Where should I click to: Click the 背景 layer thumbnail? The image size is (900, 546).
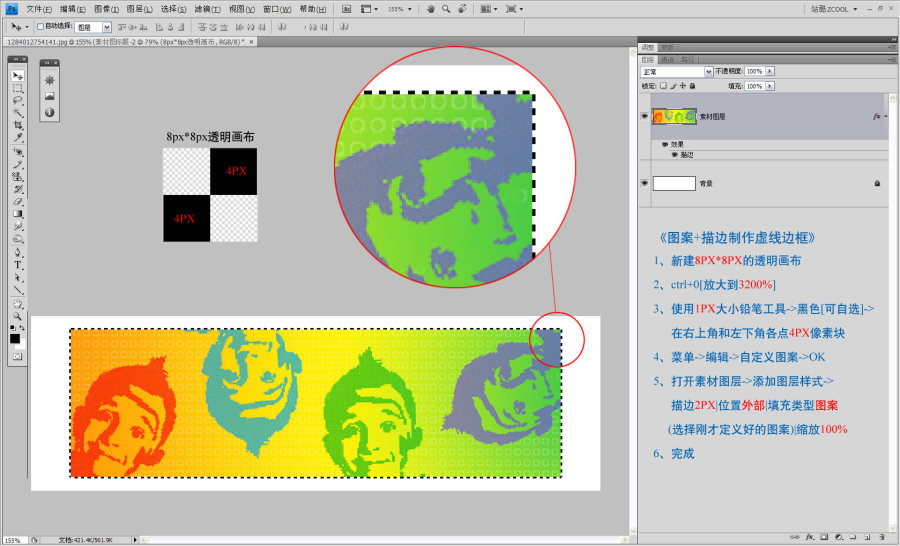point(674,183)
